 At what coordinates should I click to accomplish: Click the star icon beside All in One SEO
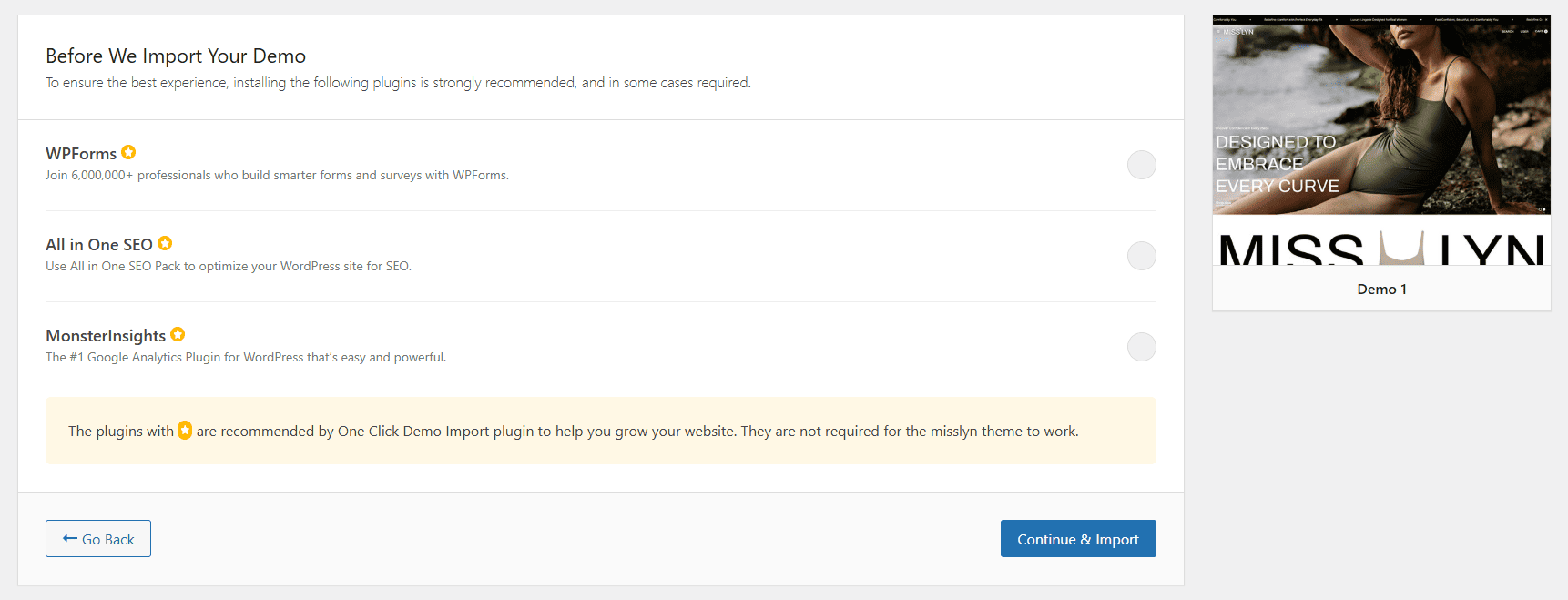coord(165,243)
